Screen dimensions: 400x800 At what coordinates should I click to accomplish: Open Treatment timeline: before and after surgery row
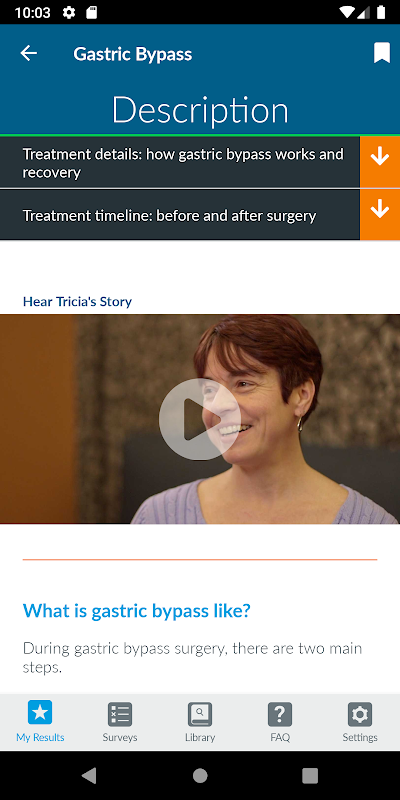[x=180, y=215]
